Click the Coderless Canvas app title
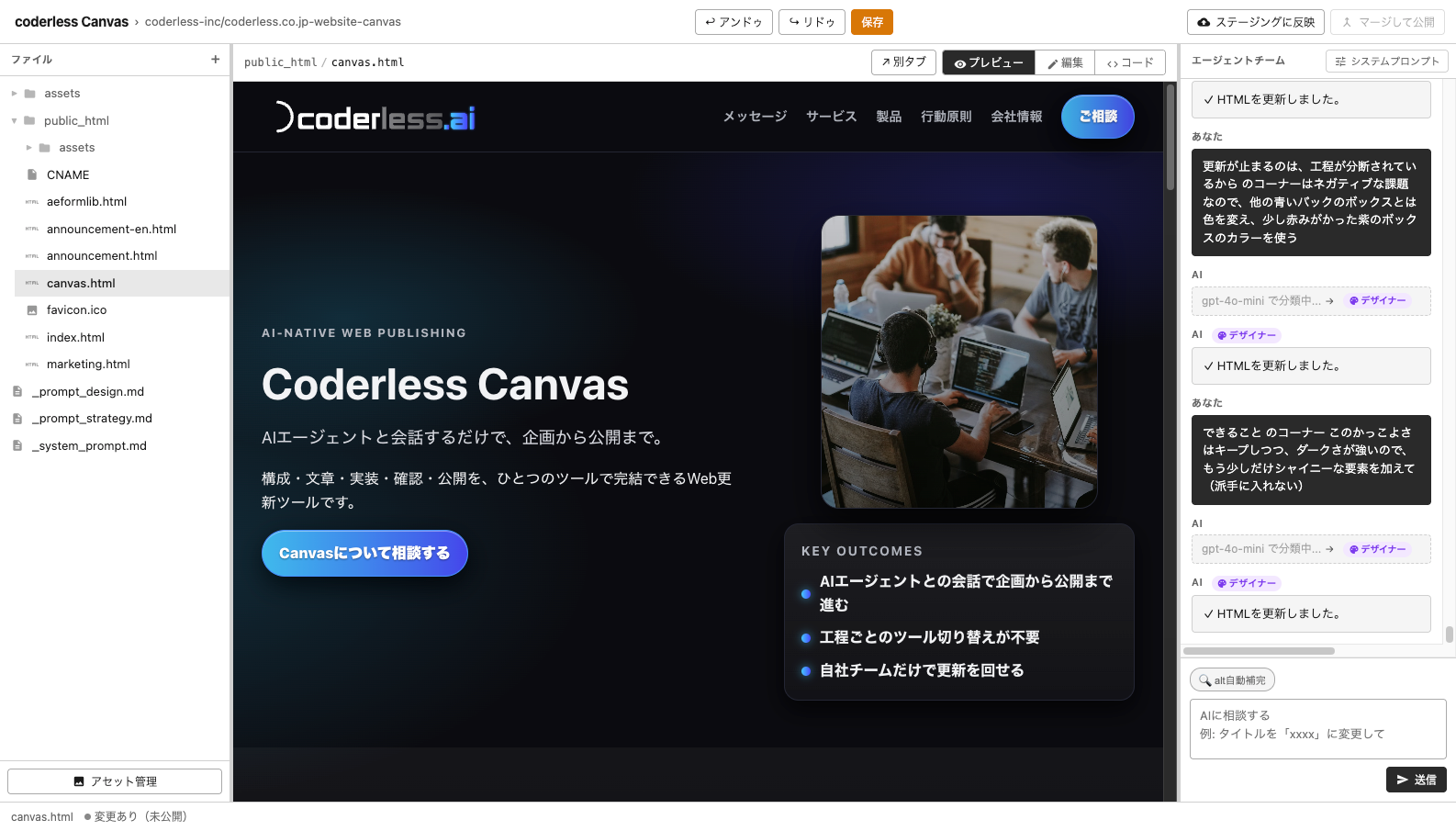 tap(72, 22)
